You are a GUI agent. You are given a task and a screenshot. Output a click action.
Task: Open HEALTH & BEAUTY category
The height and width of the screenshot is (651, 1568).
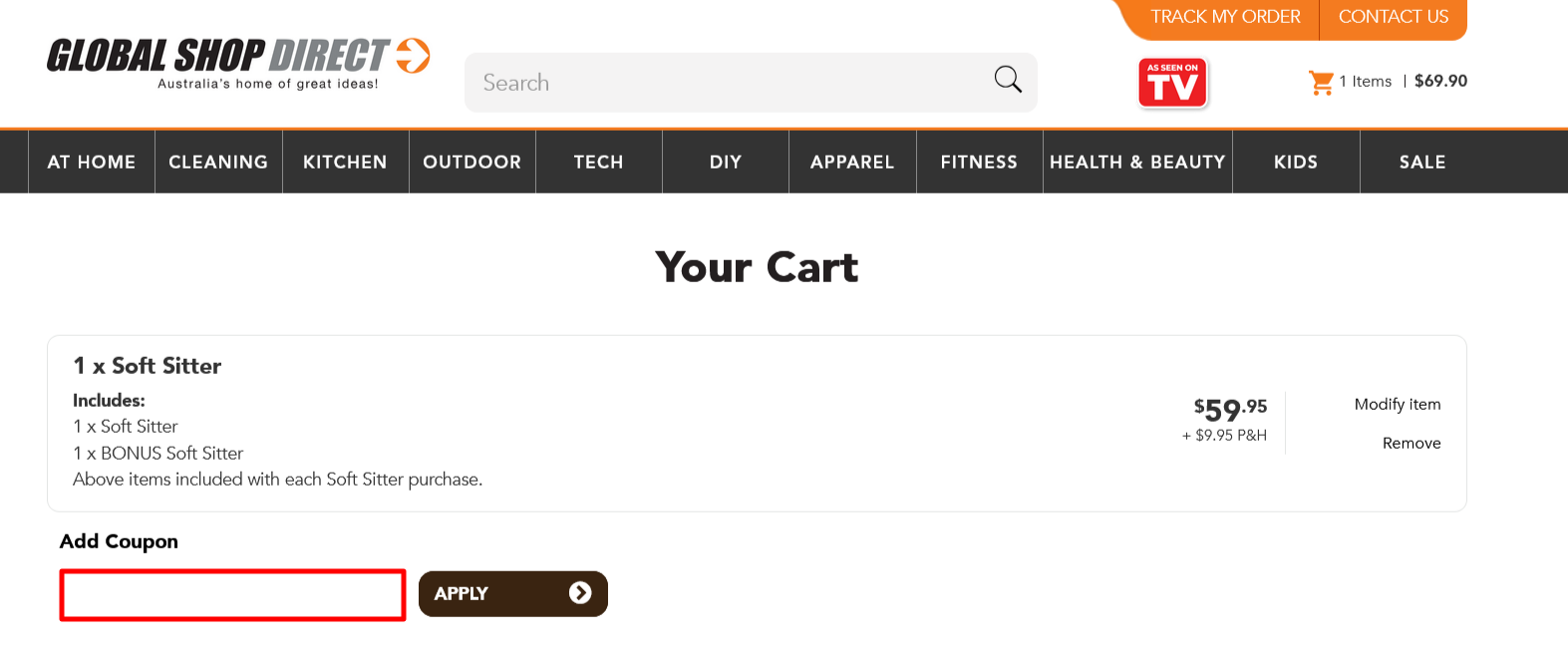click(x=1137, y=162)
